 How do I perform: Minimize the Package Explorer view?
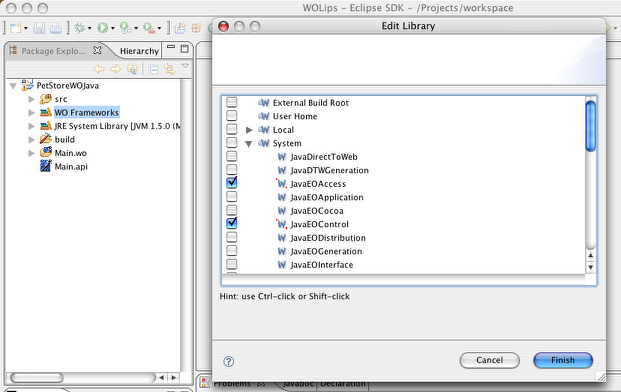coord(171,47)
